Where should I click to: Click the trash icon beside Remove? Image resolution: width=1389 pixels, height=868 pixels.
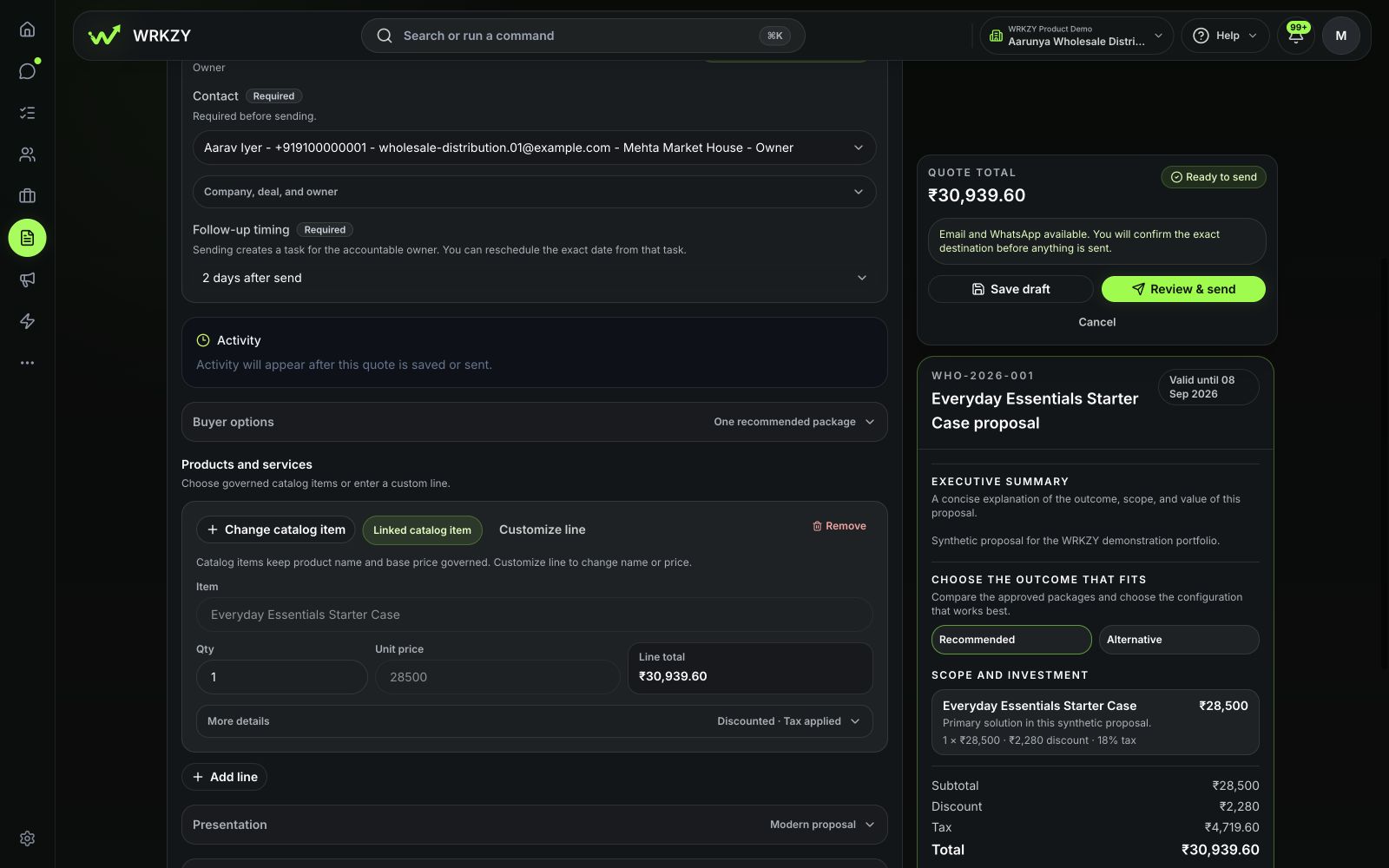point(817,526)
